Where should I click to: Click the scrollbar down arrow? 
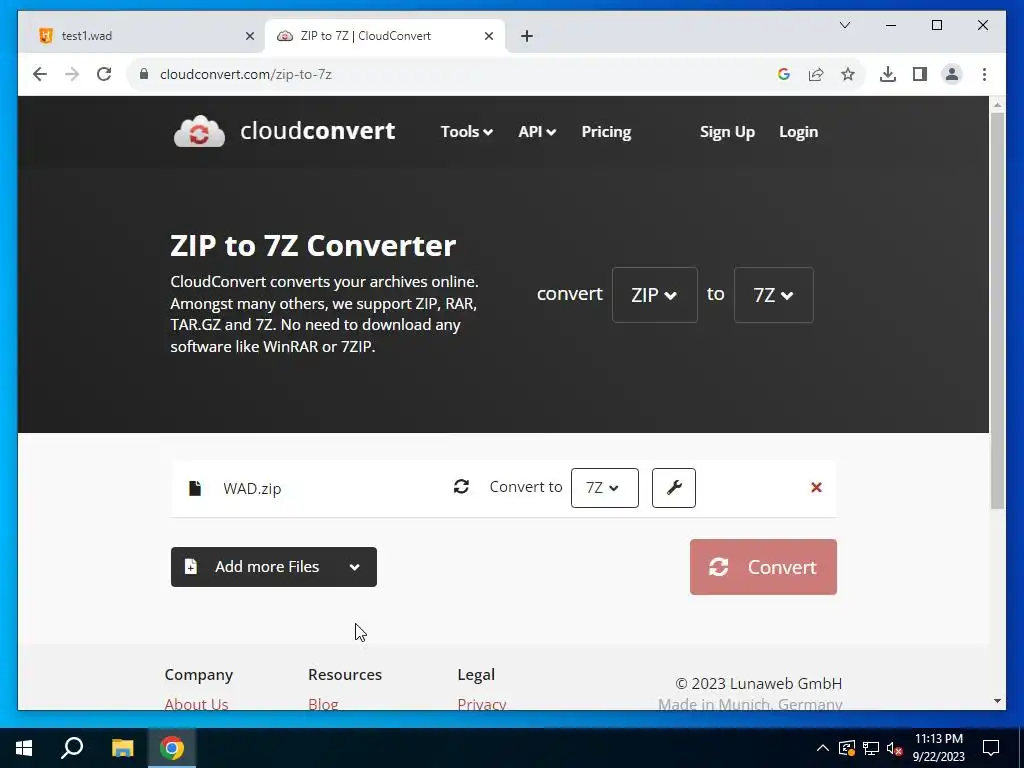click(997, 701)
